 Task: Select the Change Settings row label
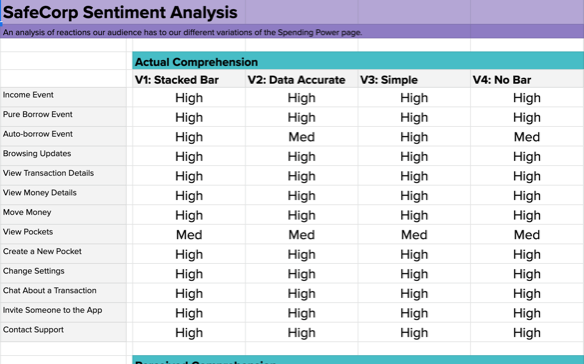pos(34,271)
